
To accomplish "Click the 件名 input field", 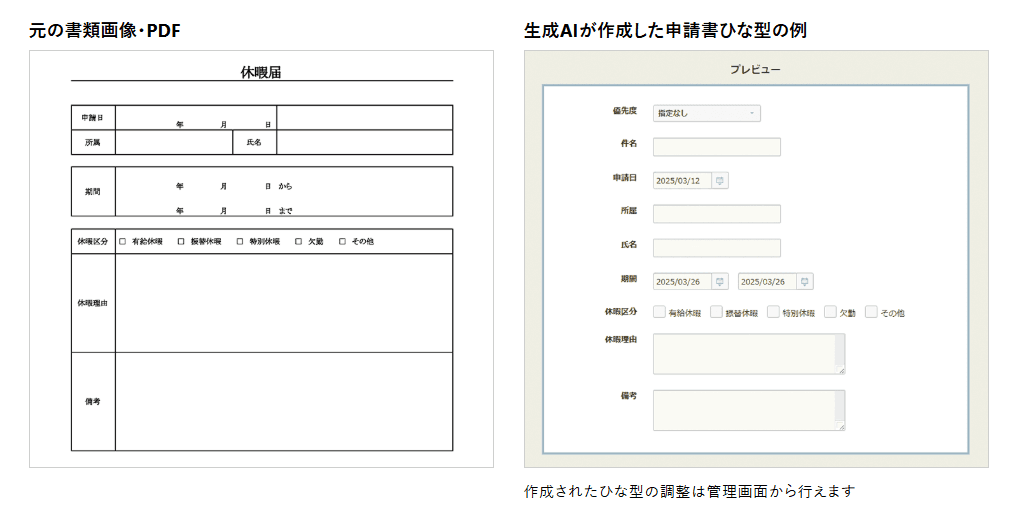I will [x=716, y=147].
